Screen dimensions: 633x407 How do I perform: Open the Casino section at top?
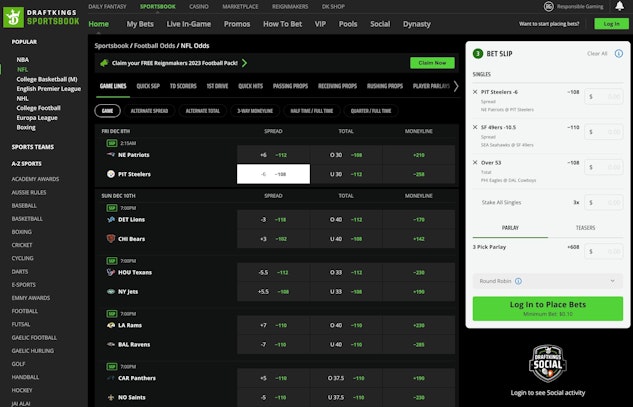pos(199,6)
